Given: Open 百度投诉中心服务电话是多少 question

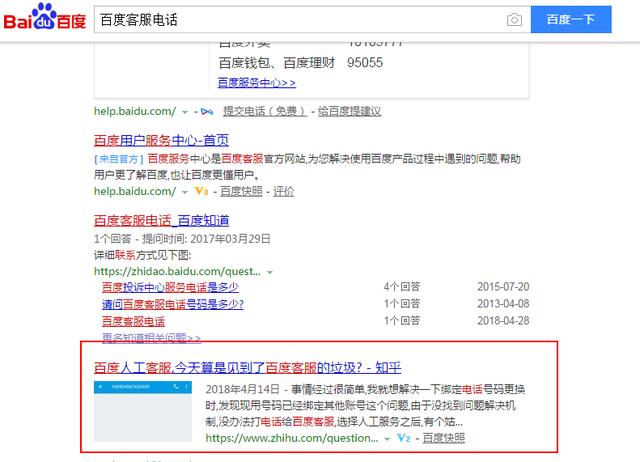Looking at the screenshot, I should point(170,287).
